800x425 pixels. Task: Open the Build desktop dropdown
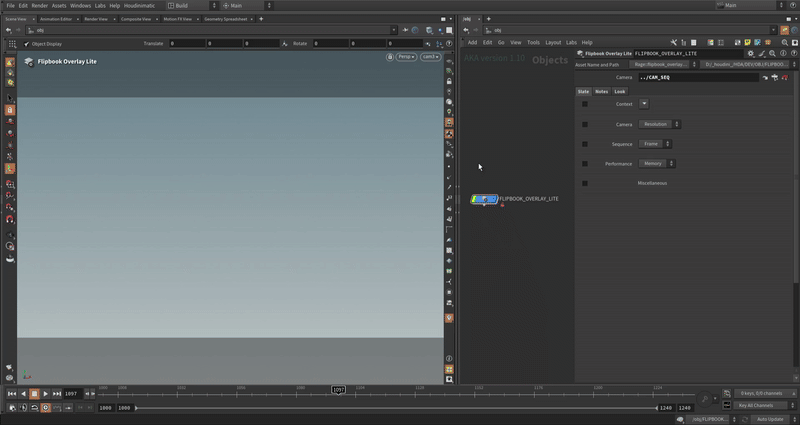(x=192, y=6)
